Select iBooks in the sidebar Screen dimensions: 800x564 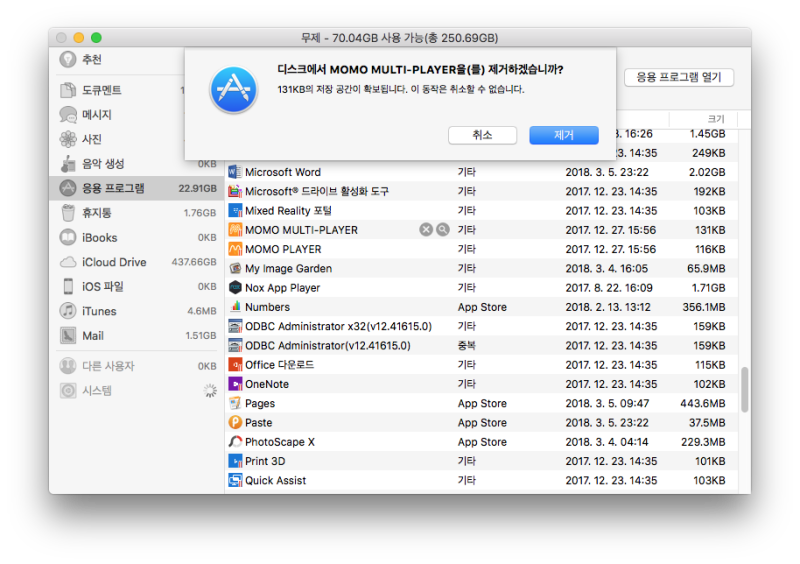(136, 237)
